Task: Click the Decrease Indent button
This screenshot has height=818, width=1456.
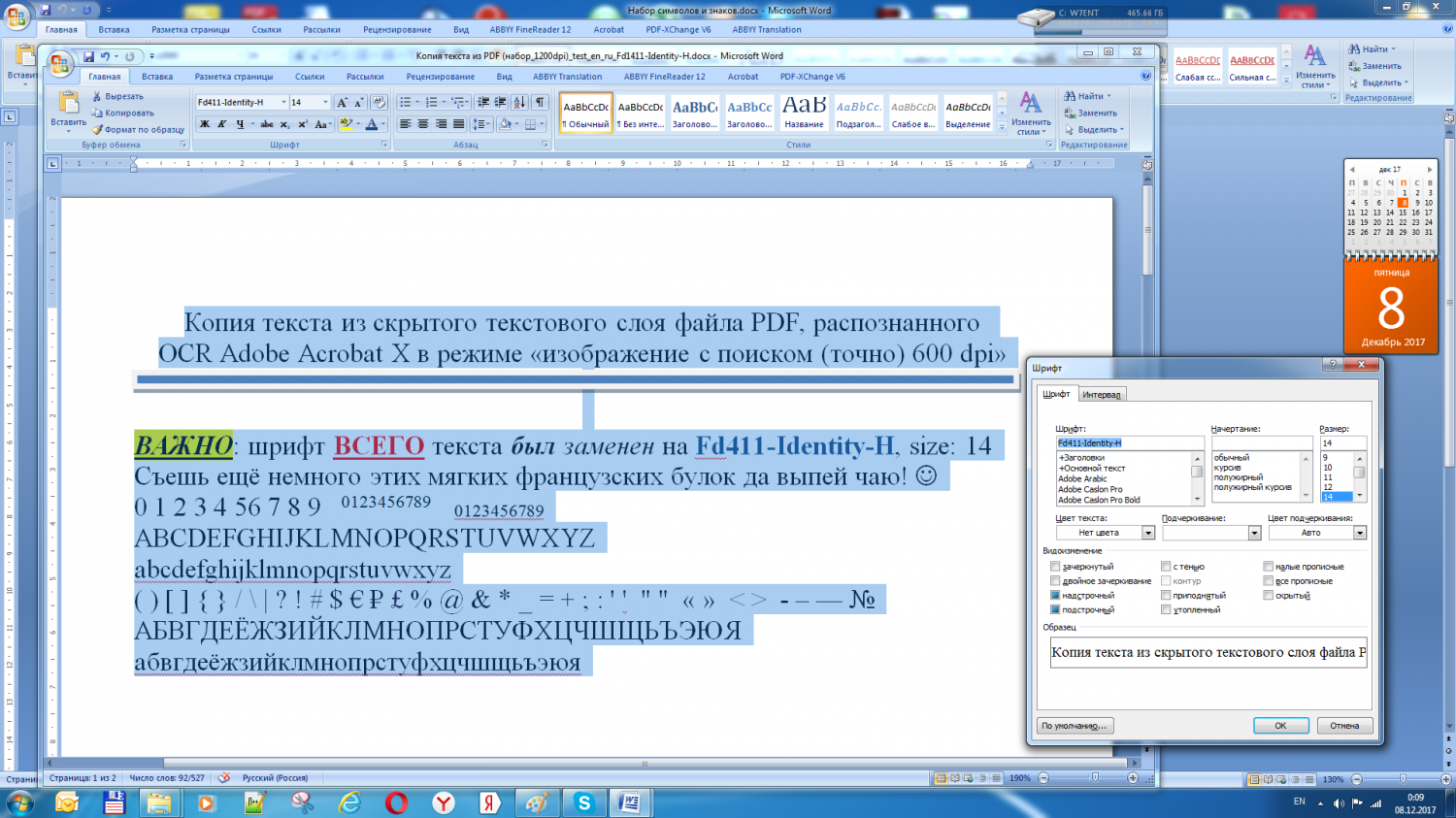Action: (x=483, y=102)
